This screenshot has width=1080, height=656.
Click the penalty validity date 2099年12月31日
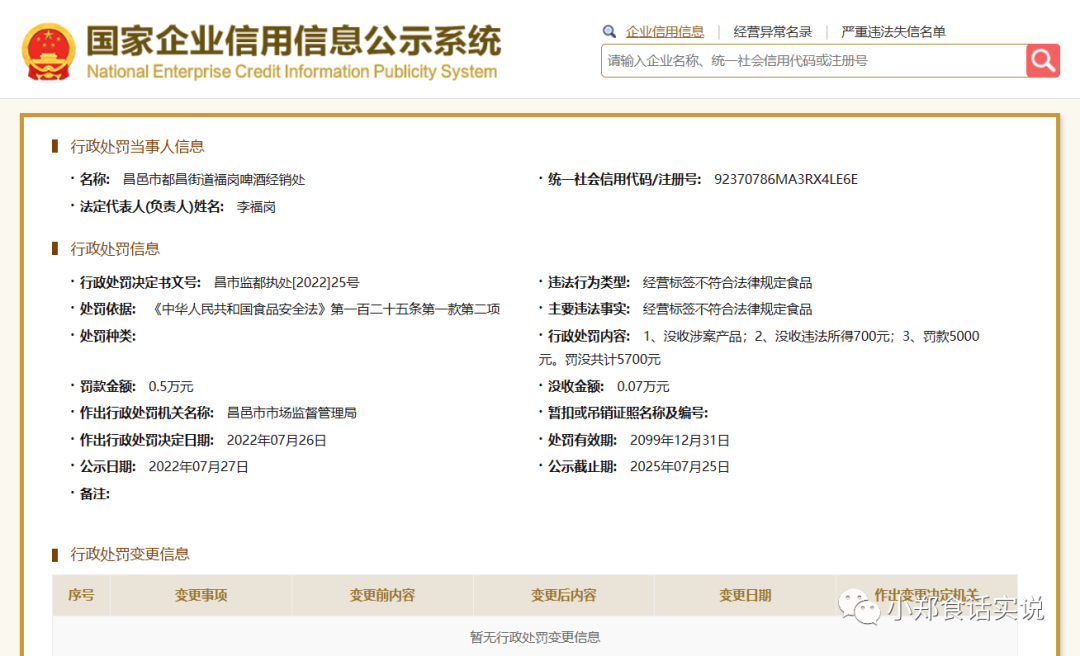tap(680, 440)
